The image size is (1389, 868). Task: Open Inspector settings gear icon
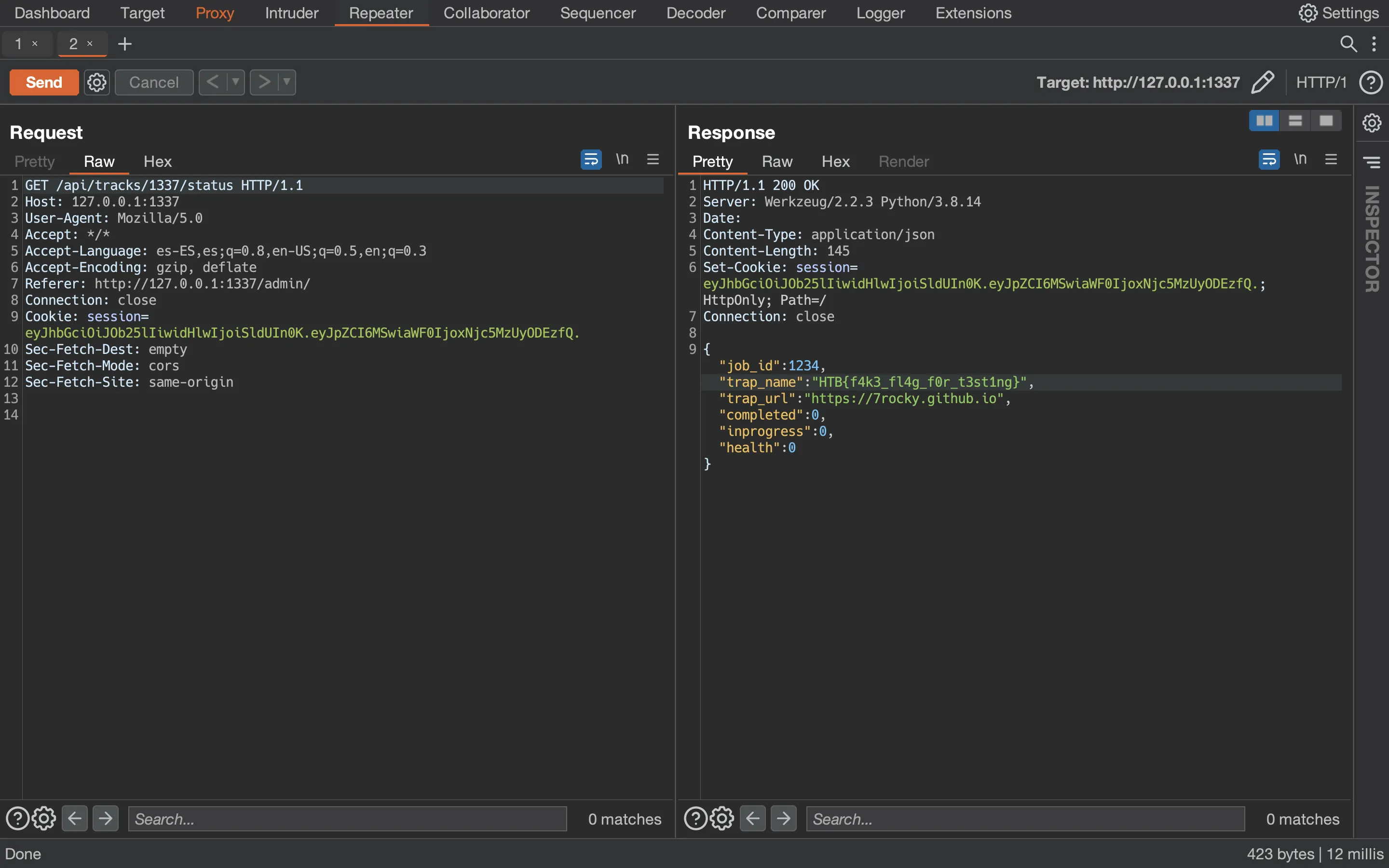1372,122
